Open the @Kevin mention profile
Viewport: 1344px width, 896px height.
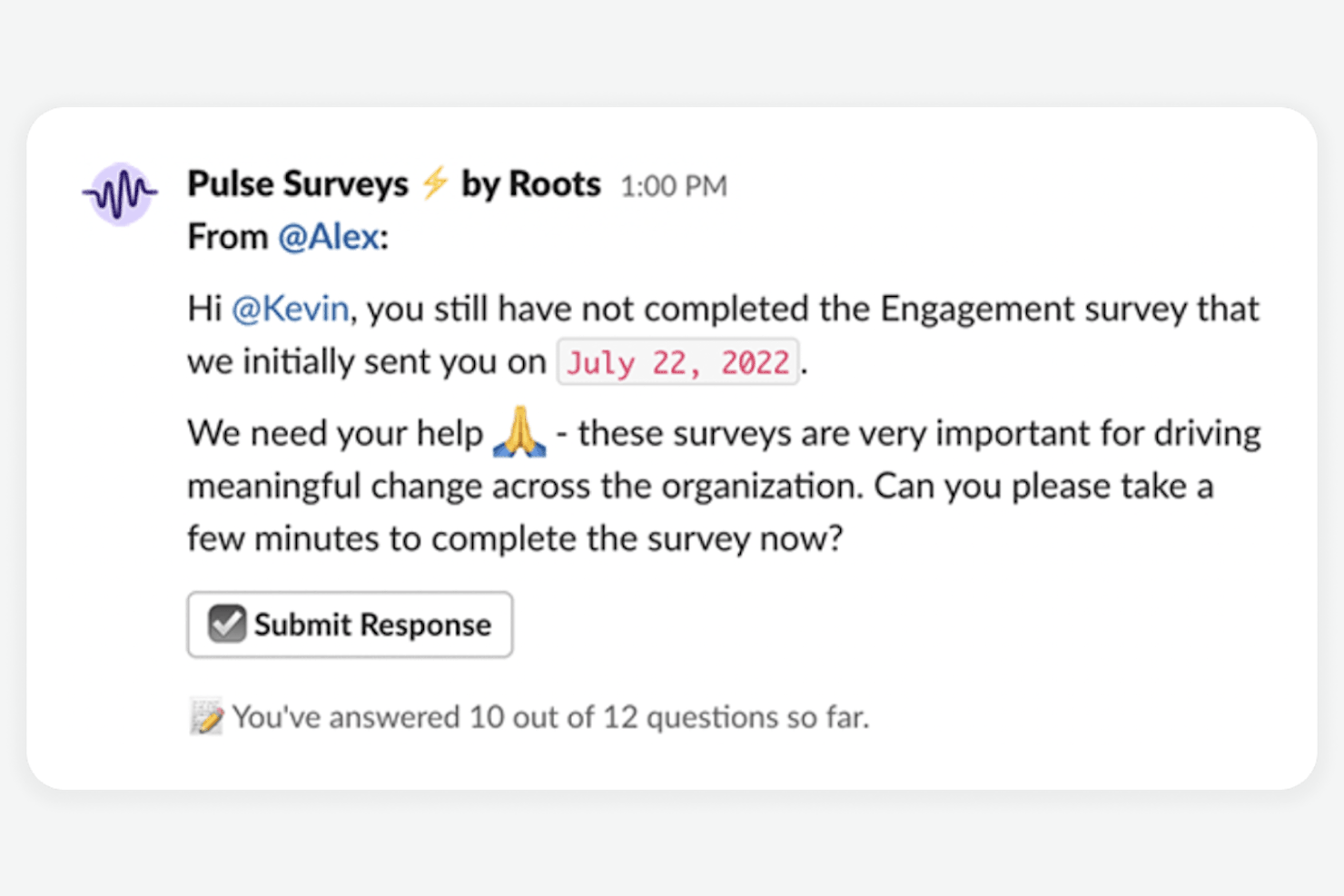tap(291, 309)
